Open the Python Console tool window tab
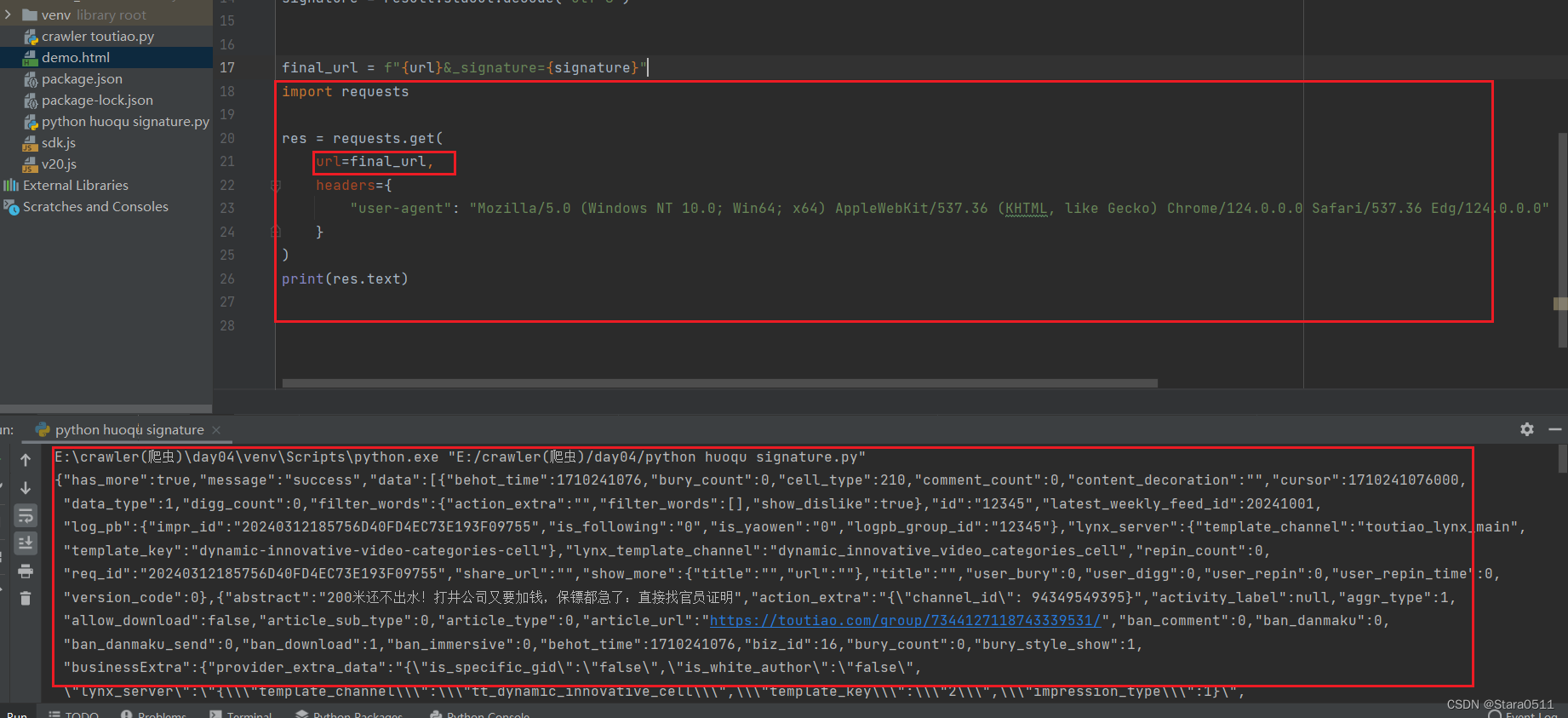The height and width of the screenshot is (718, 1568). pyautogui.click(x=480, y=714)
